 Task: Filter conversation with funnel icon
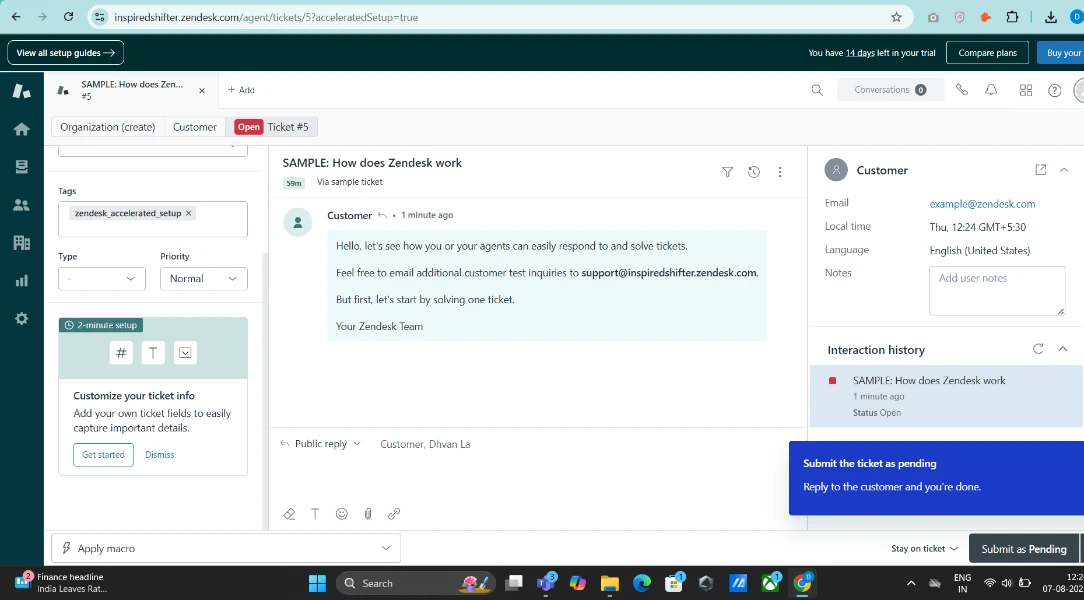pyautogui.click(x=727, y=172)
